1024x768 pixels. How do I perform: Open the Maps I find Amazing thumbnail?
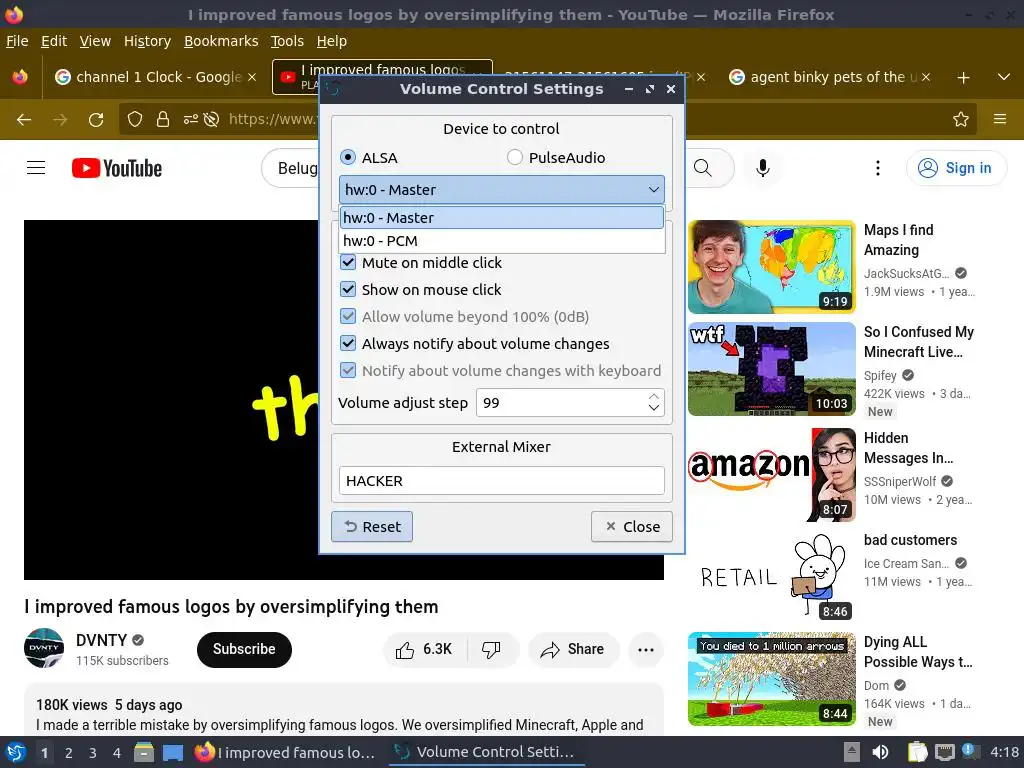771,267
